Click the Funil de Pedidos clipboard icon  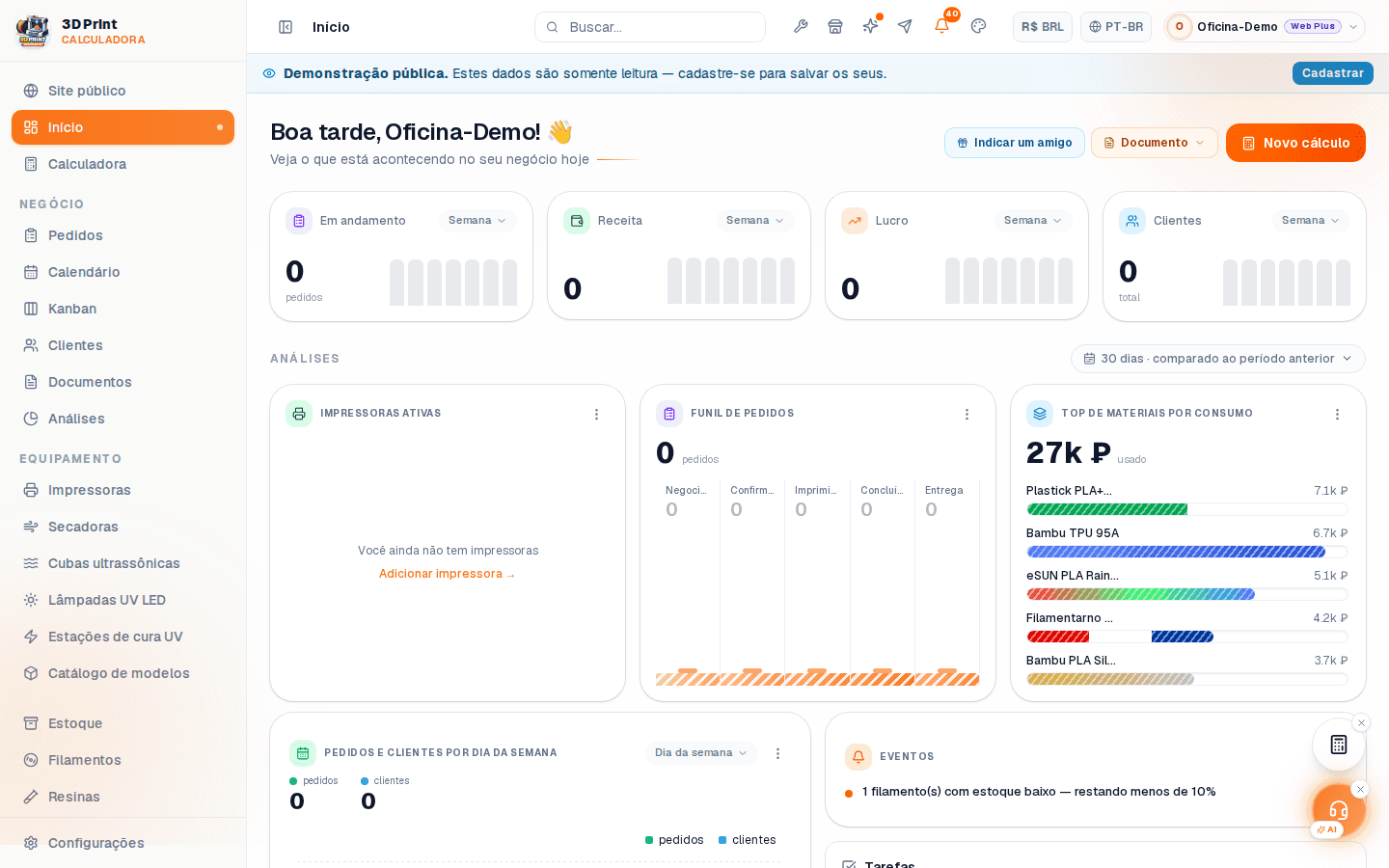(669, 414)
